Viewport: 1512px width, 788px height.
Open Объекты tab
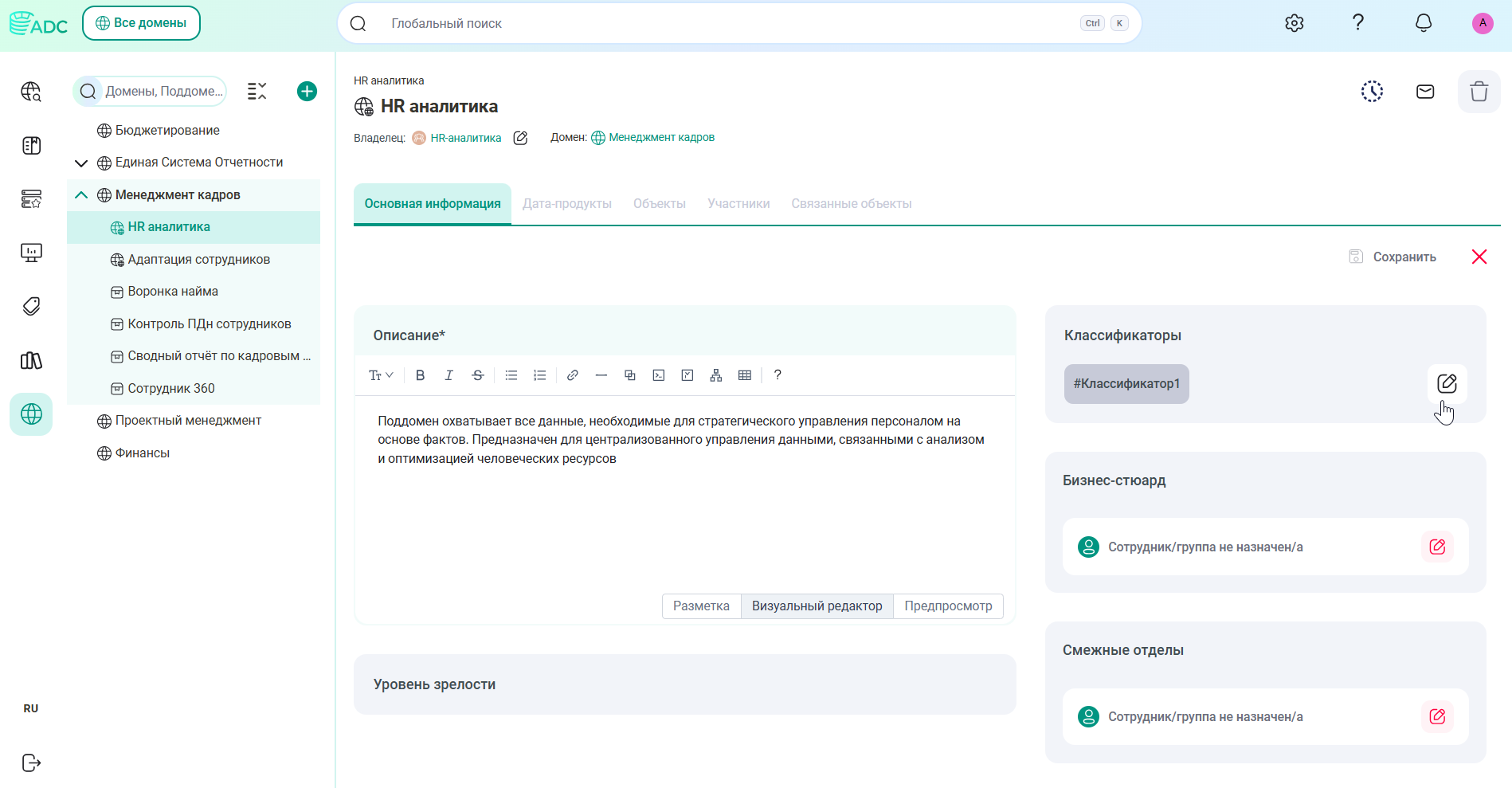(x=660, y=204)
